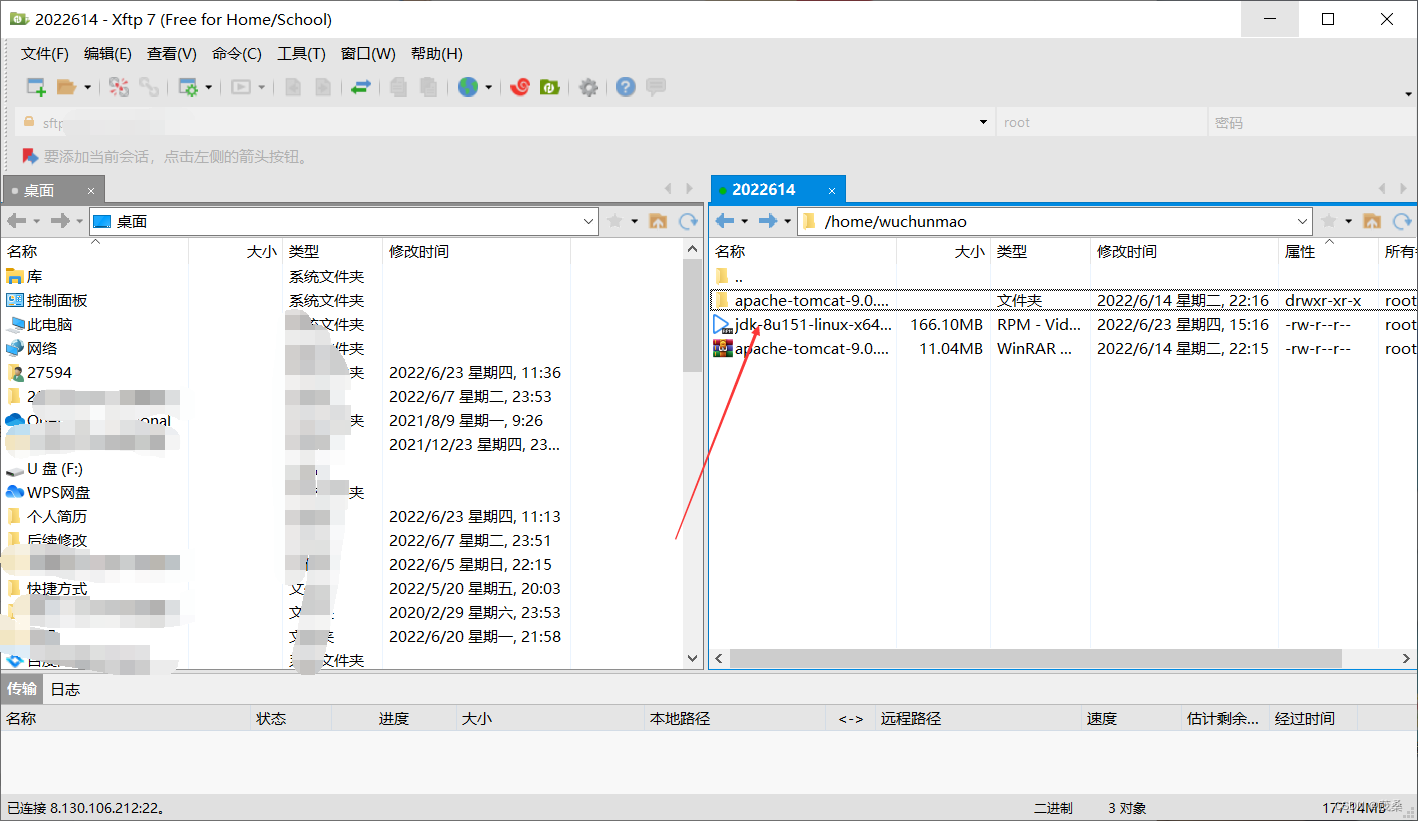1418x821 pixels.
Task: Refresh the local 桌面 pane
Action: point(688,221)
